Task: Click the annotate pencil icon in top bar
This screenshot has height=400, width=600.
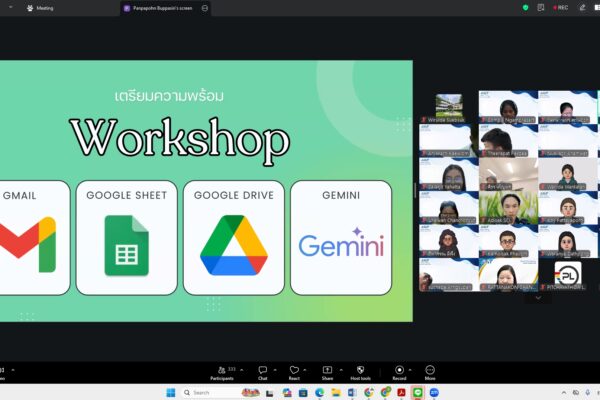Action: [582, 8]
